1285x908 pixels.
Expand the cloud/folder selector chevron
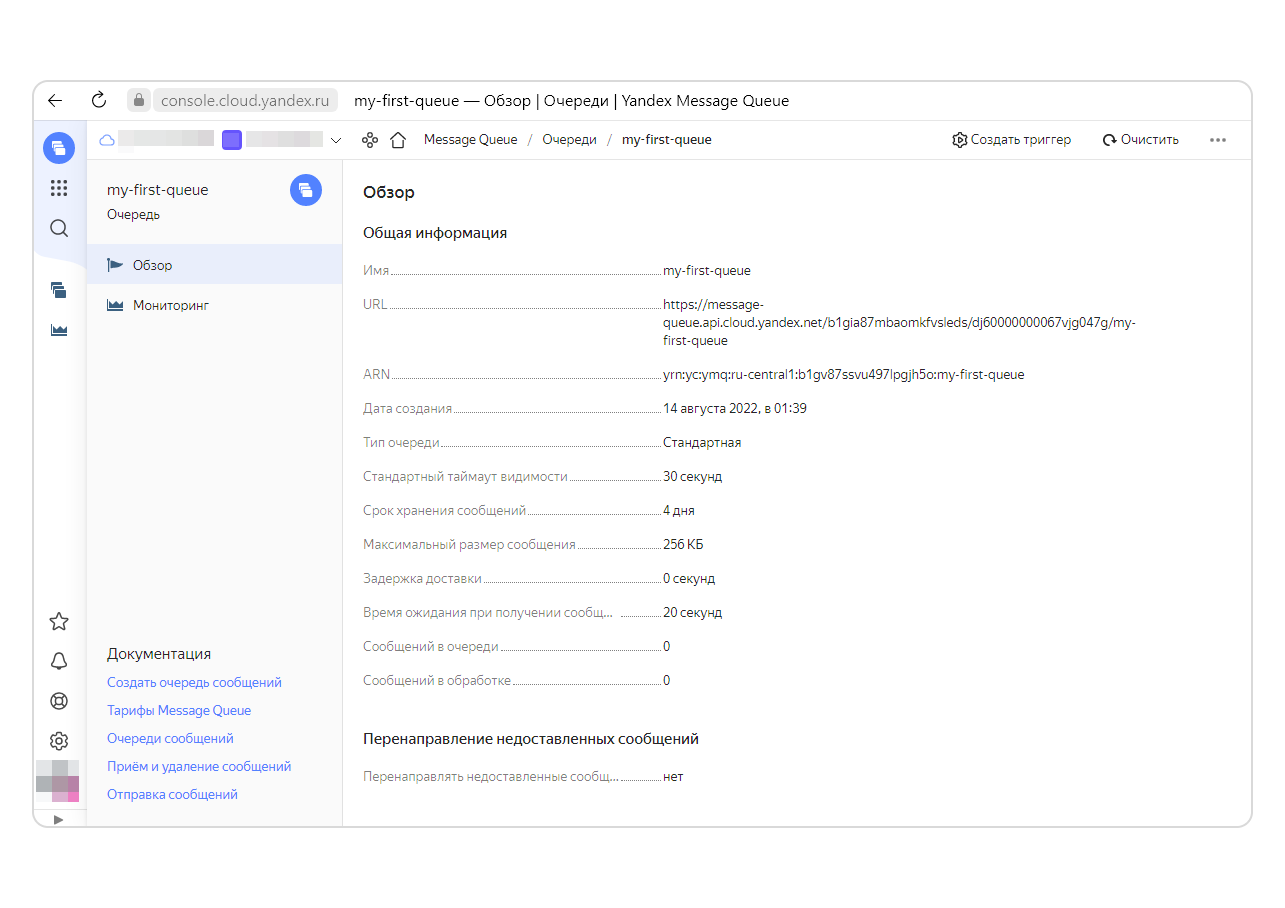[x=336, y=140]
